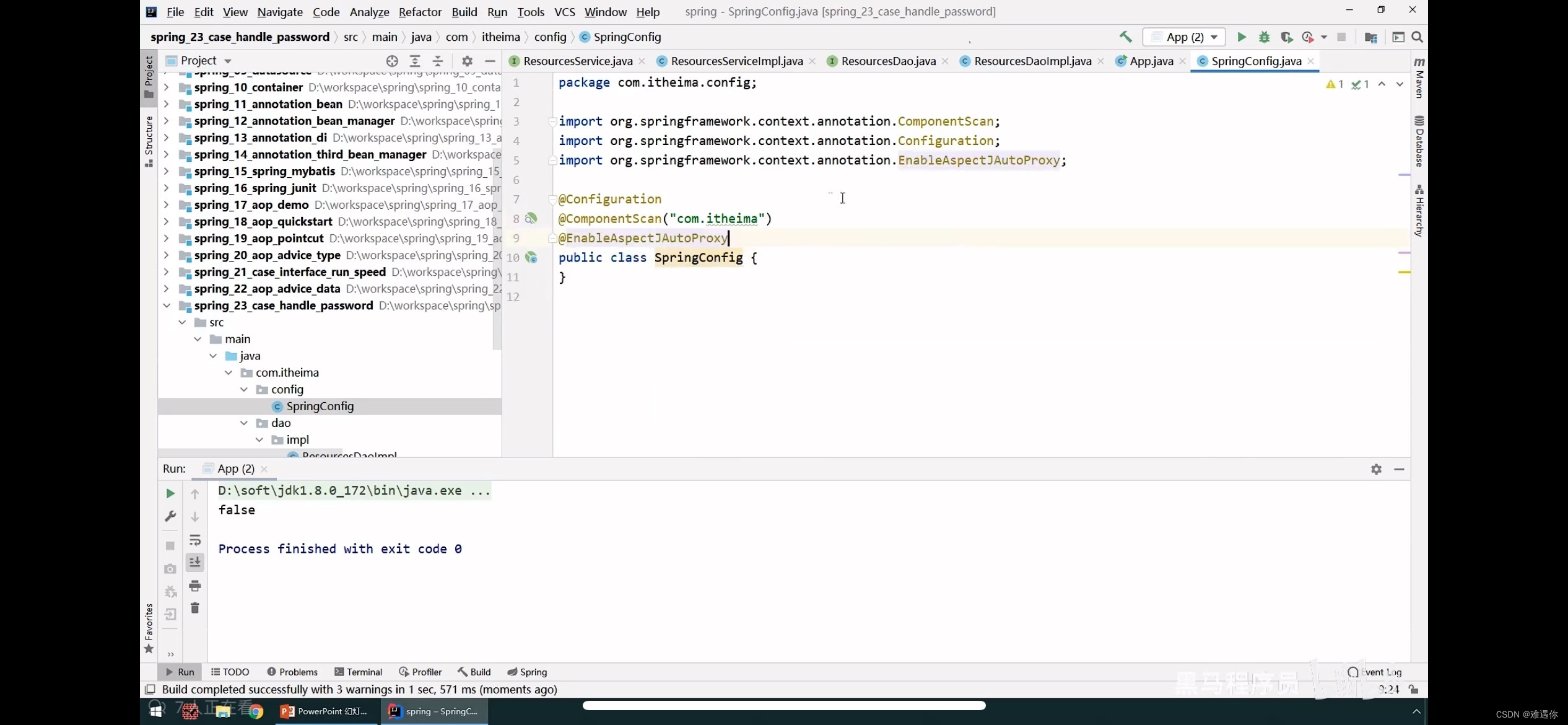Collapse the dao package
This screenshot has height=725, width=1568.
[x=243, y=423]
